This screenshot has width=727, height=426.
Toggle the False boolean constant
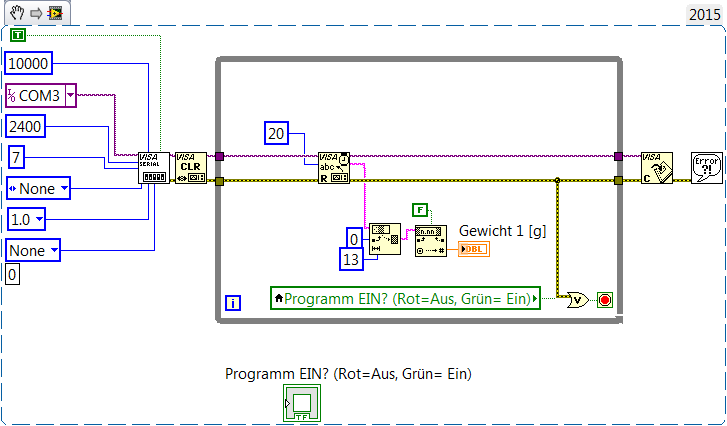coord(420,210)
